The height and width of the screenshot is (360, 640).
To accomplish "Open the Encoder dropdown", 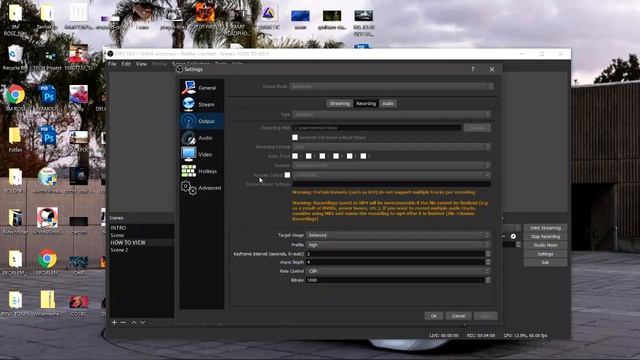I will pos(391,165).
